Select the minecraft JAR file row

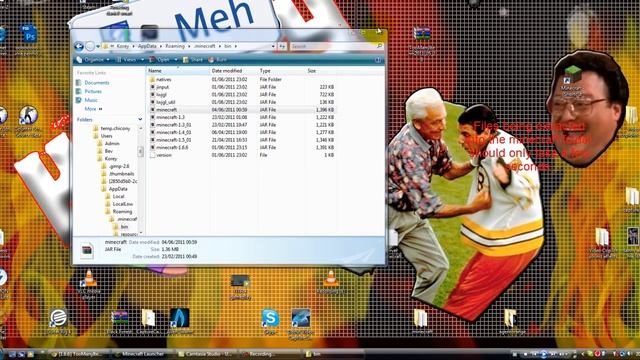(242, 110)
